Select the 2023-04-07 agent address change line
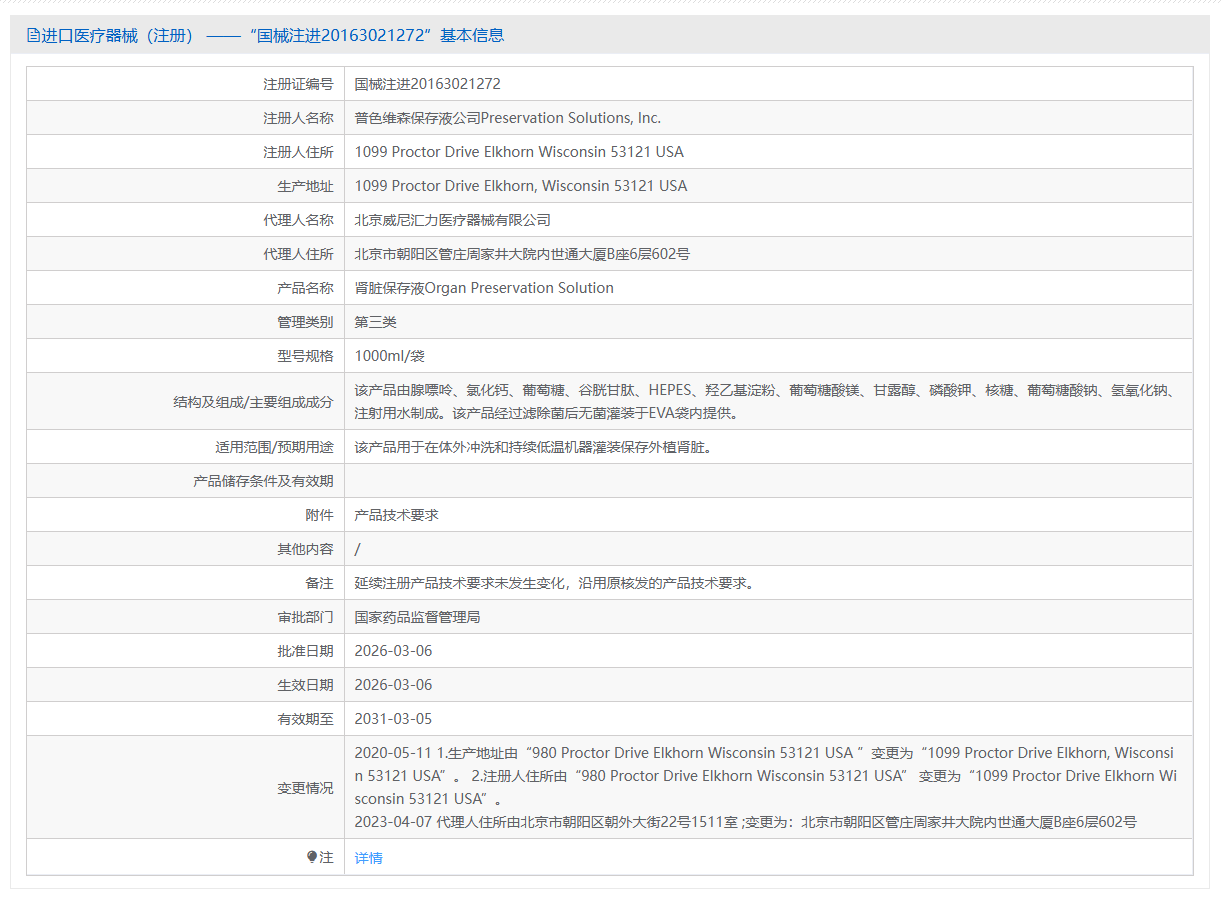The image size is (1223, 901). coord(746,822)
